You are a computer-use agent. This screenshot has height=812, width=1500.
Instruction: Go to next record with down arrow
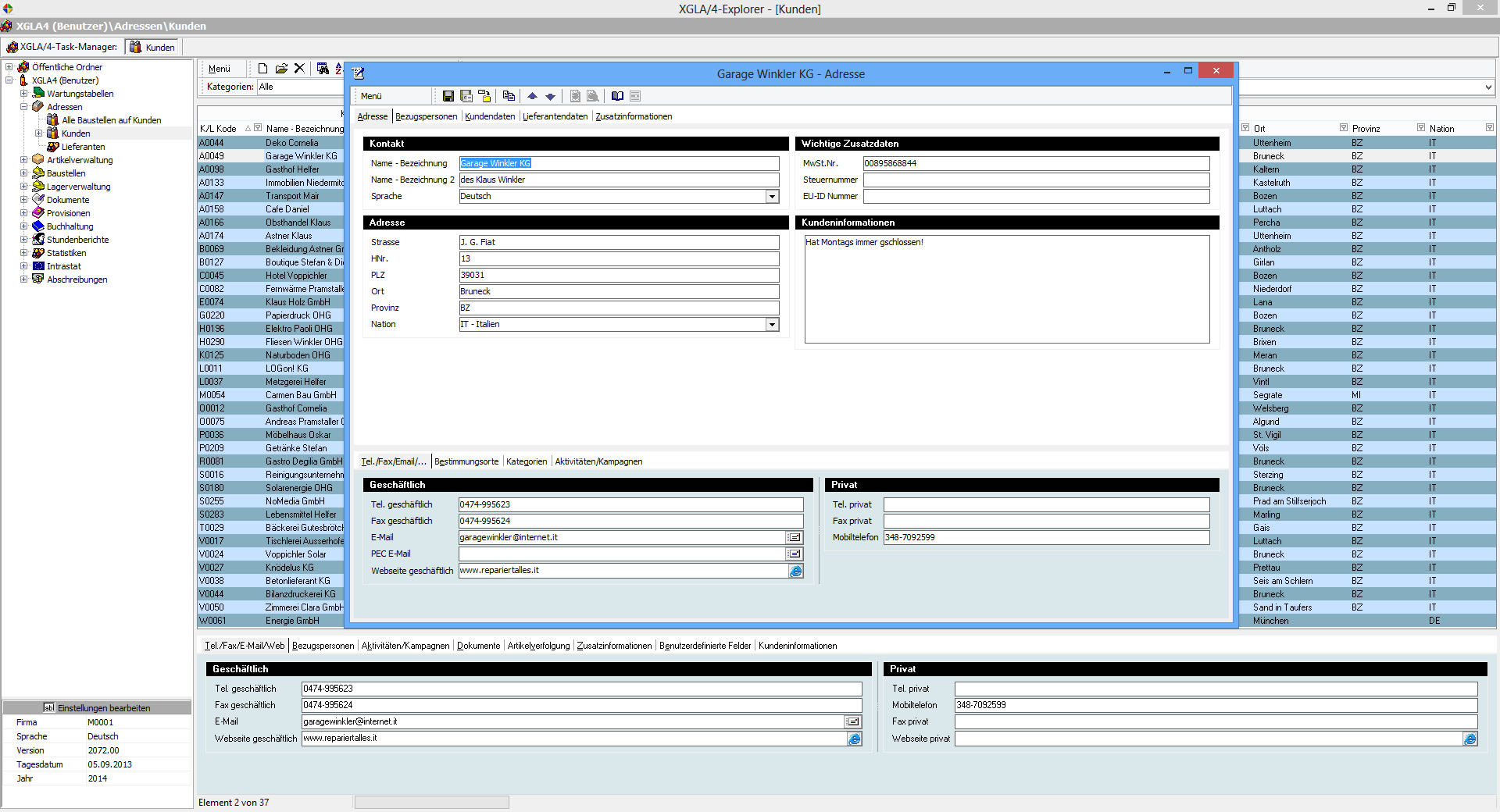pyautogui.click(x=550, y=96)
